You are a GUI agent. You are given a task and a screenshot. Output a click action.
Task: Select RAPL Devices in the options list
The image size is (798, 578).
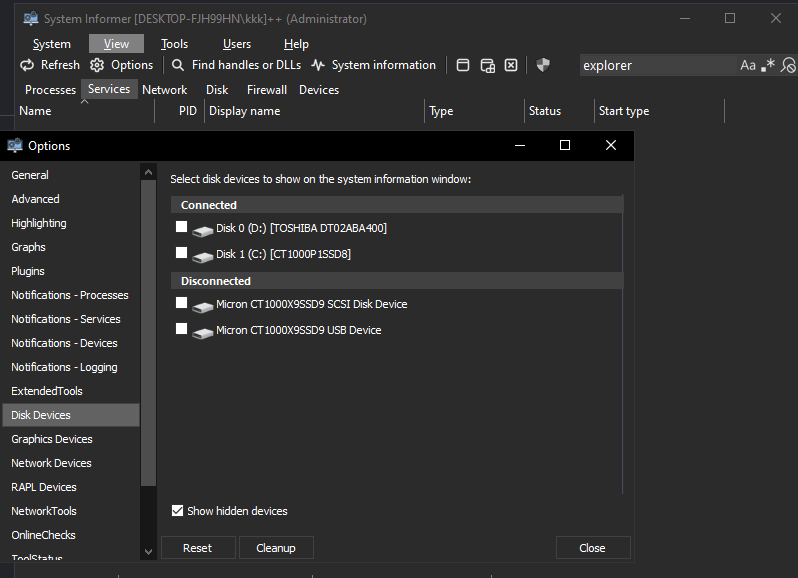[x=71, y=487]
